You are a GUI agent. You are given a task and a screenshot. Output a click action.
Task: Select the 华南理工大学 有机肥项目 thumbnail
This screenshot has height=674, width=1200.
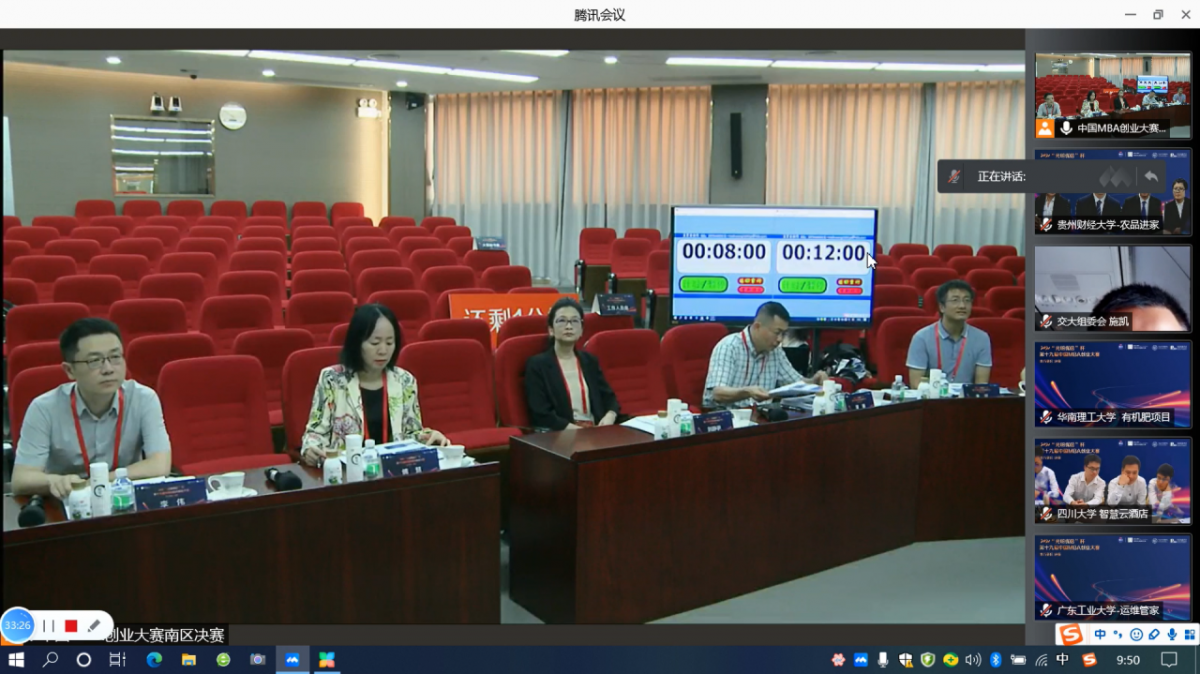pyautogui.click(x=1112, y=384)
